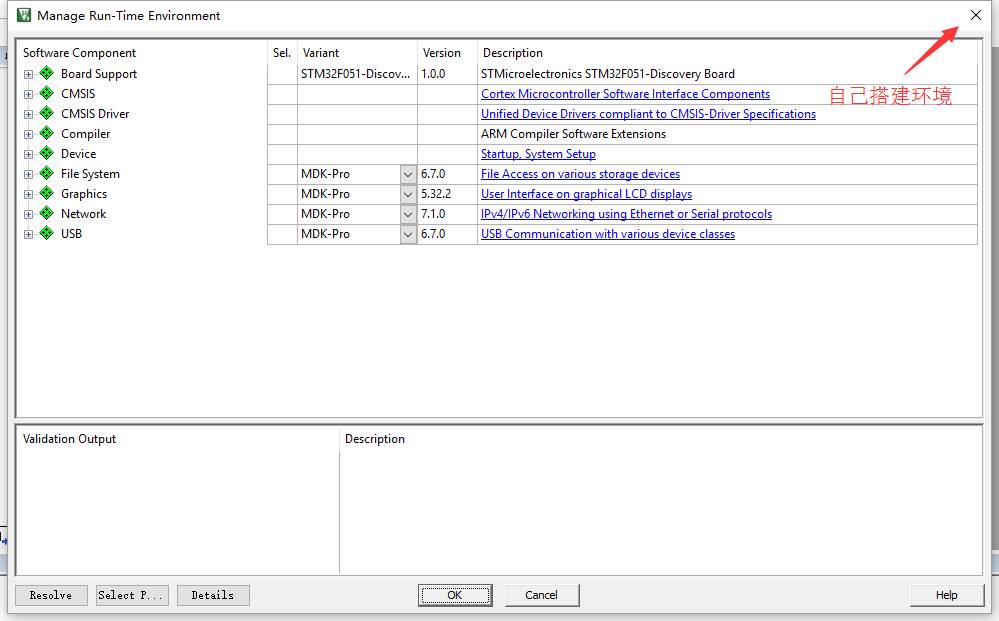Screen dimensions: 999x621
Task: Click STMicroelectronics STM32F051-Discovery Board description
Action: click(x=608, y=74)
